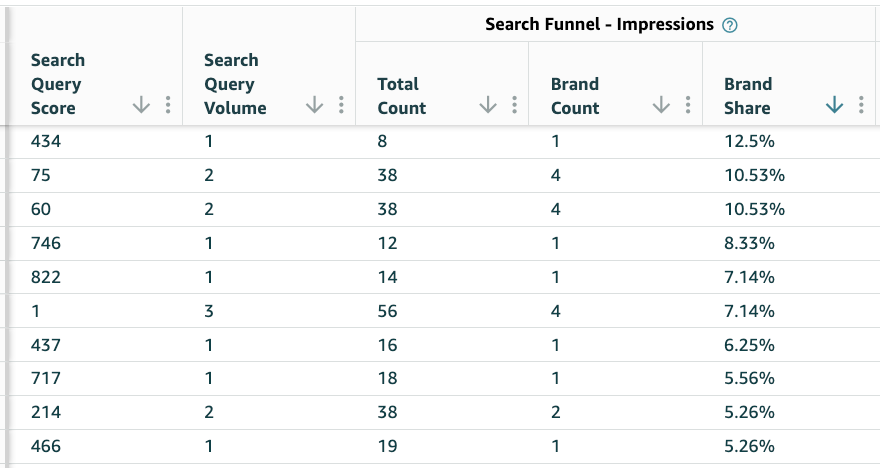Open Brand Share column options menu

coord(861,105)
